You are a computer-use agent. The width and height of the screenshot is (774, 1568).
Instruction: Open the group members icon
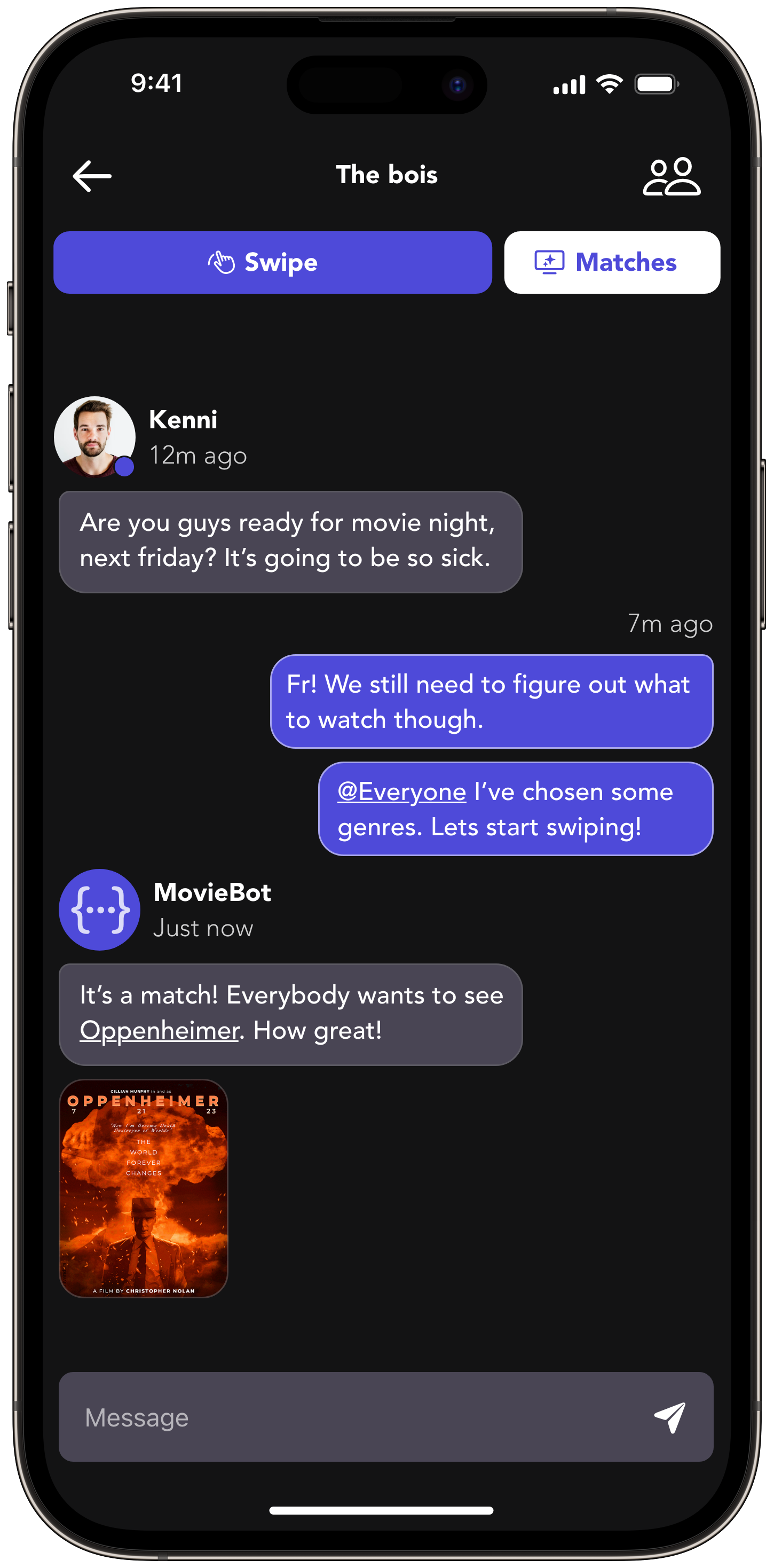click(671, 177)
